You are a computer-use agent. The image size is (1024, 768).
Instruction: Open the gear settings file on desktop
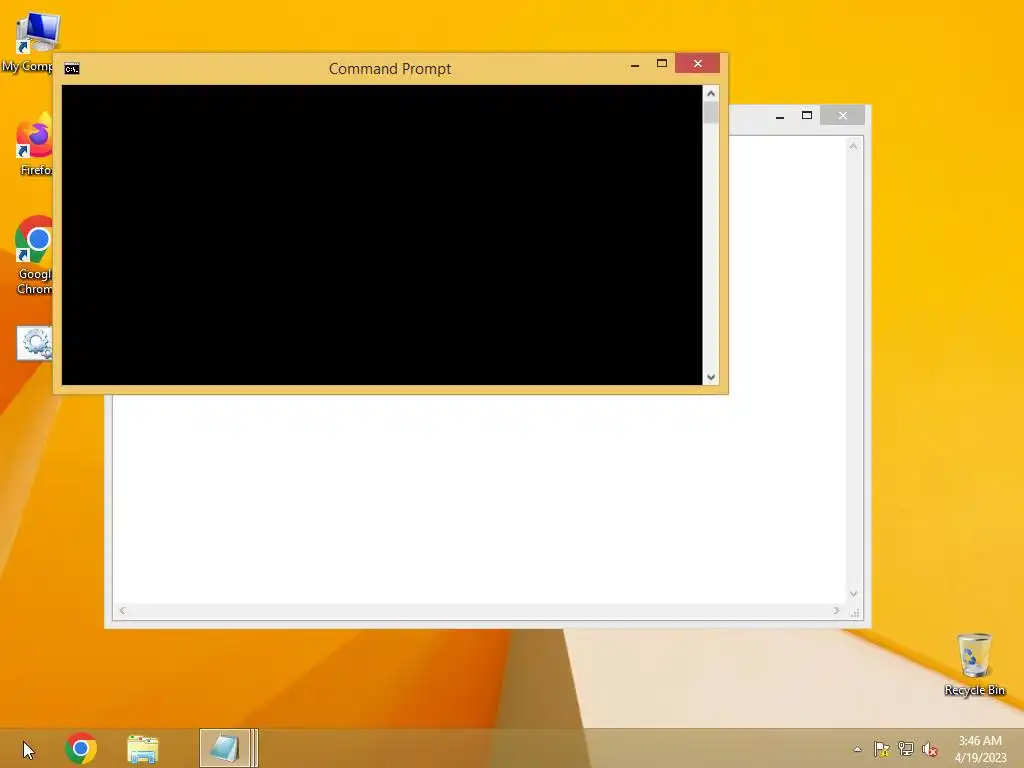click(x=35, y=343)
